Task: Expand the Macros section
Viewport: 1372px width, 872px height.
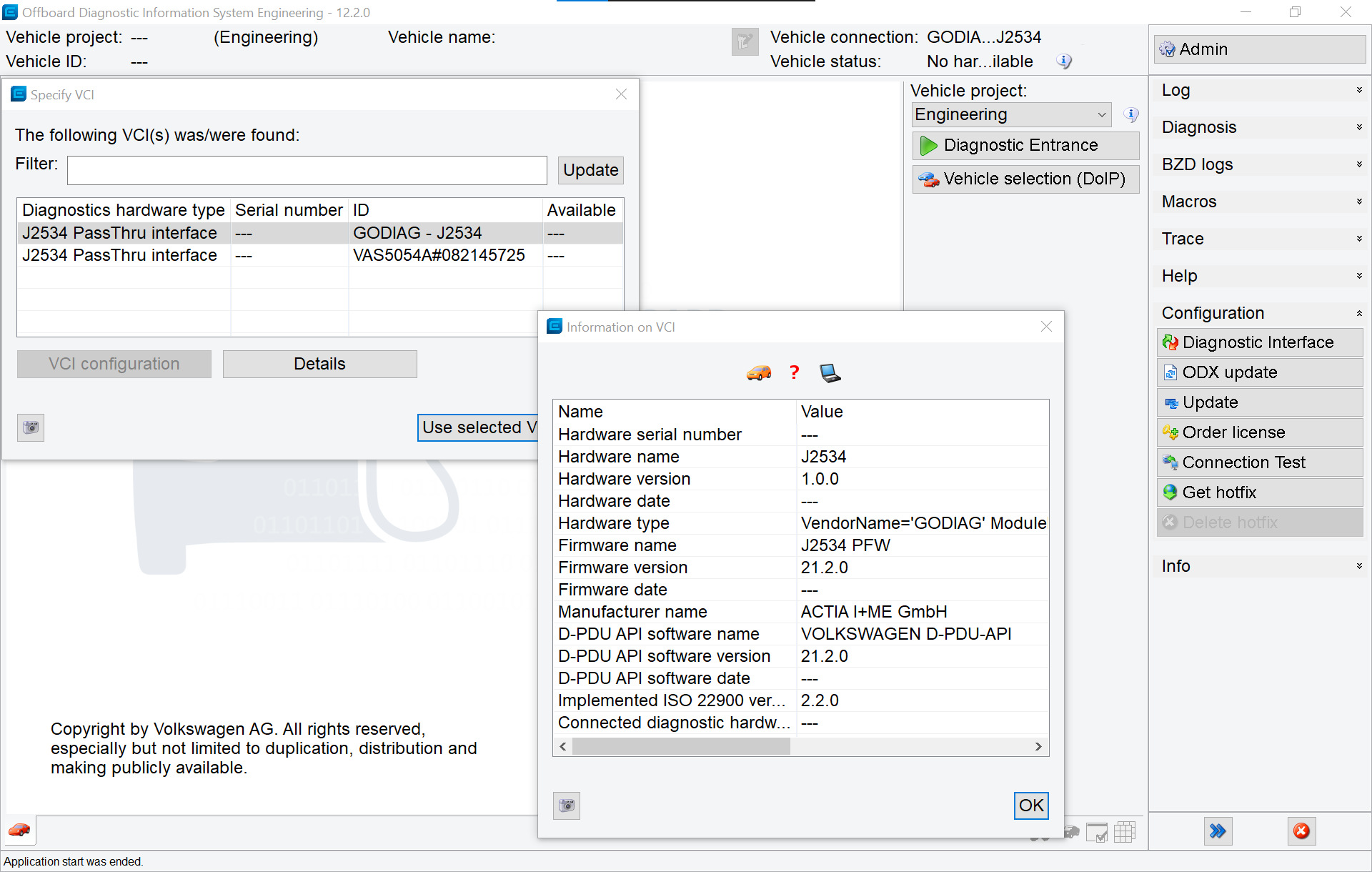Action: (1260, 202)
